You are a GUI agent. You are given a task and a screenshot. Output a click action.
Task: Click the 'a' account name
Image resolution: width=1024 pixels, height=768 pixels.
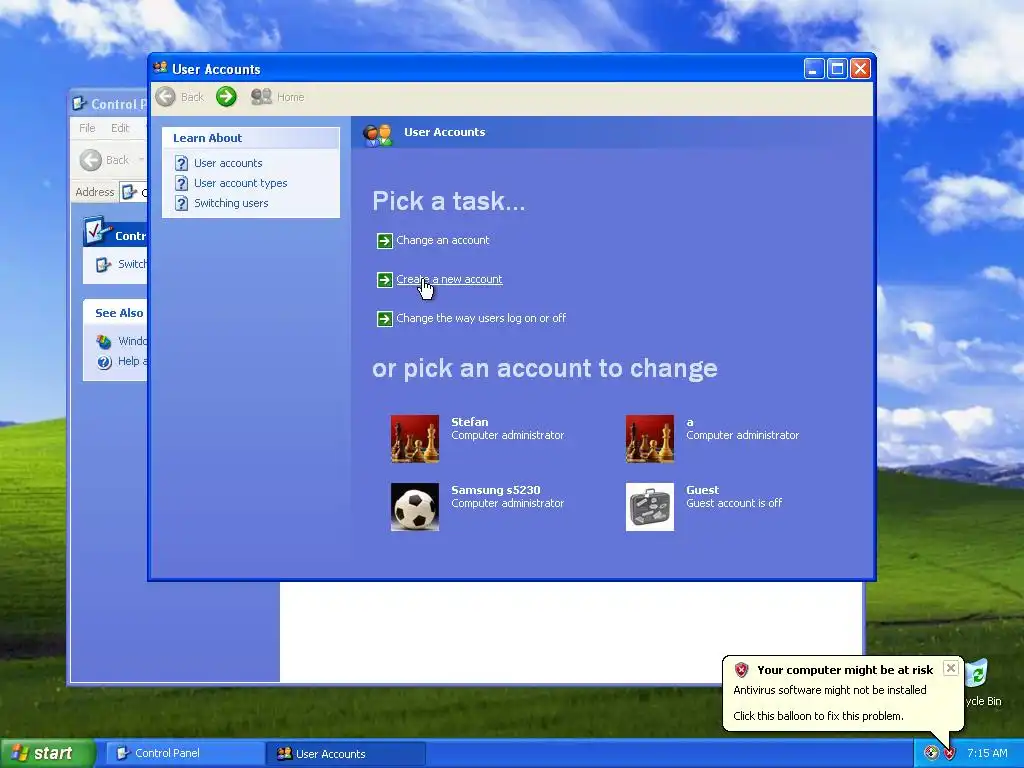[690, 423]
